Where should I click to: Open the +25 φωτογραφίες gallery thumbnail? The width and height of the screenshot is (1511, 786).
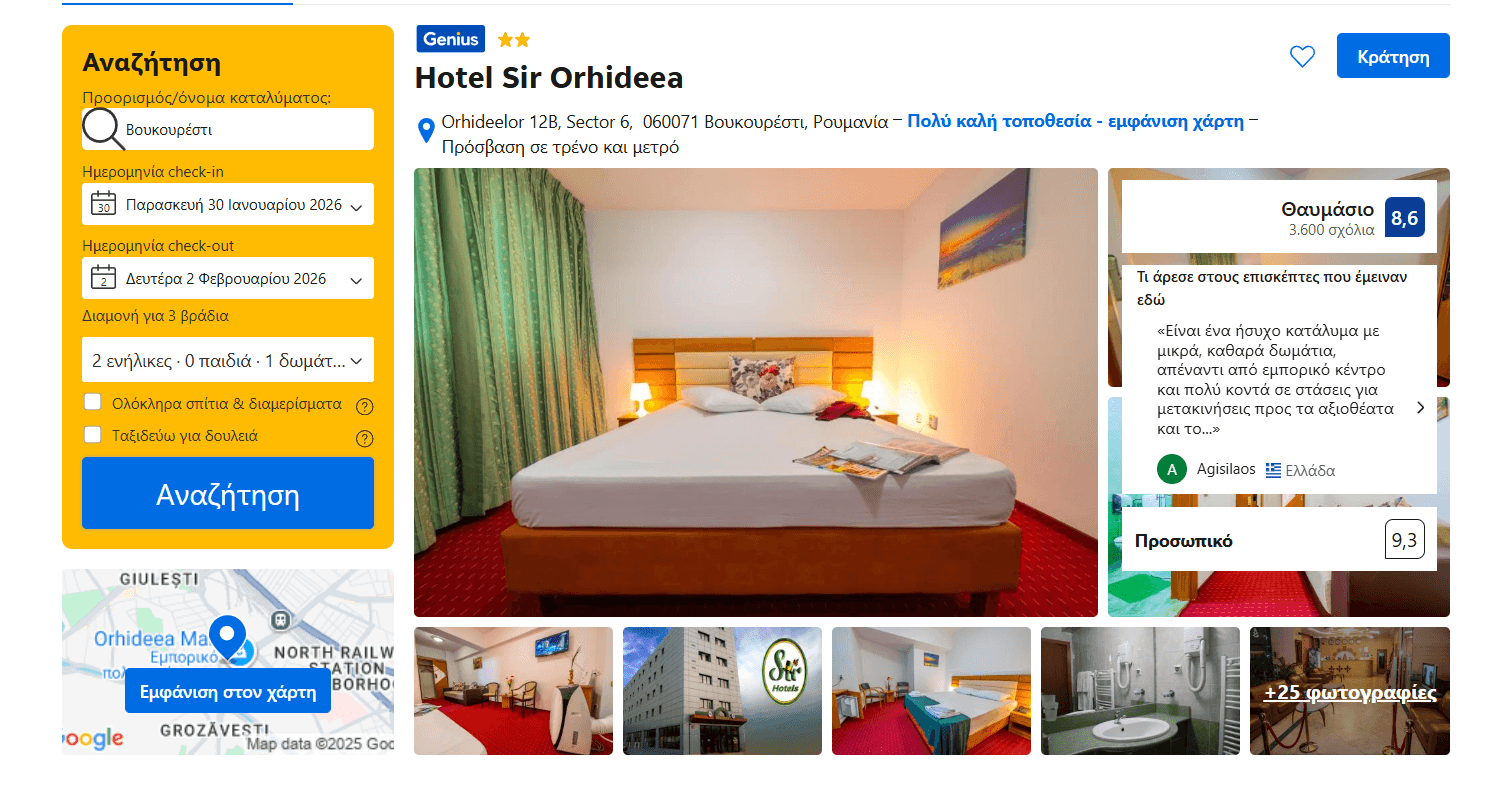(x=1350, y=691)
